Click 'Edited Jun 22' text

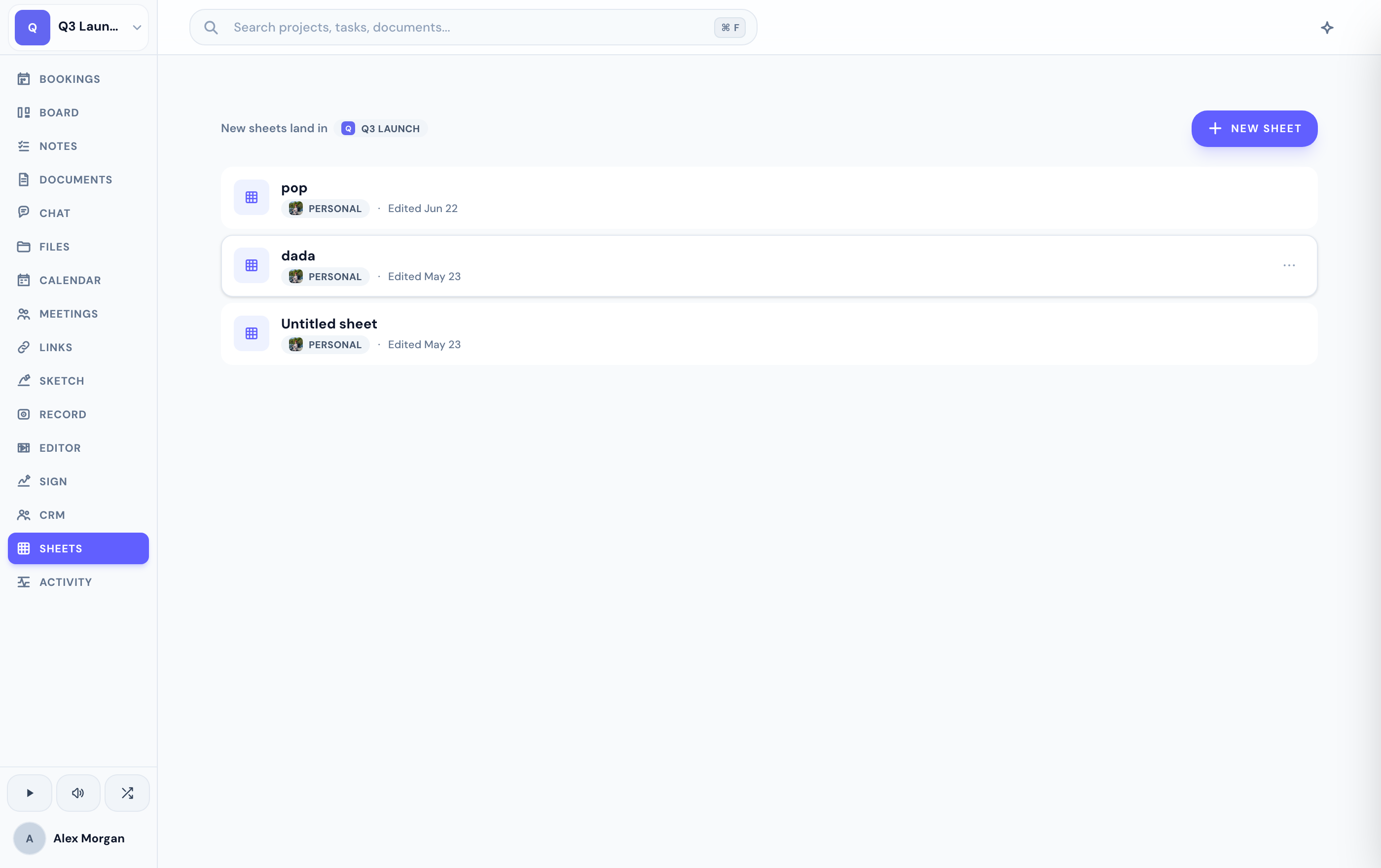(423, 209)
